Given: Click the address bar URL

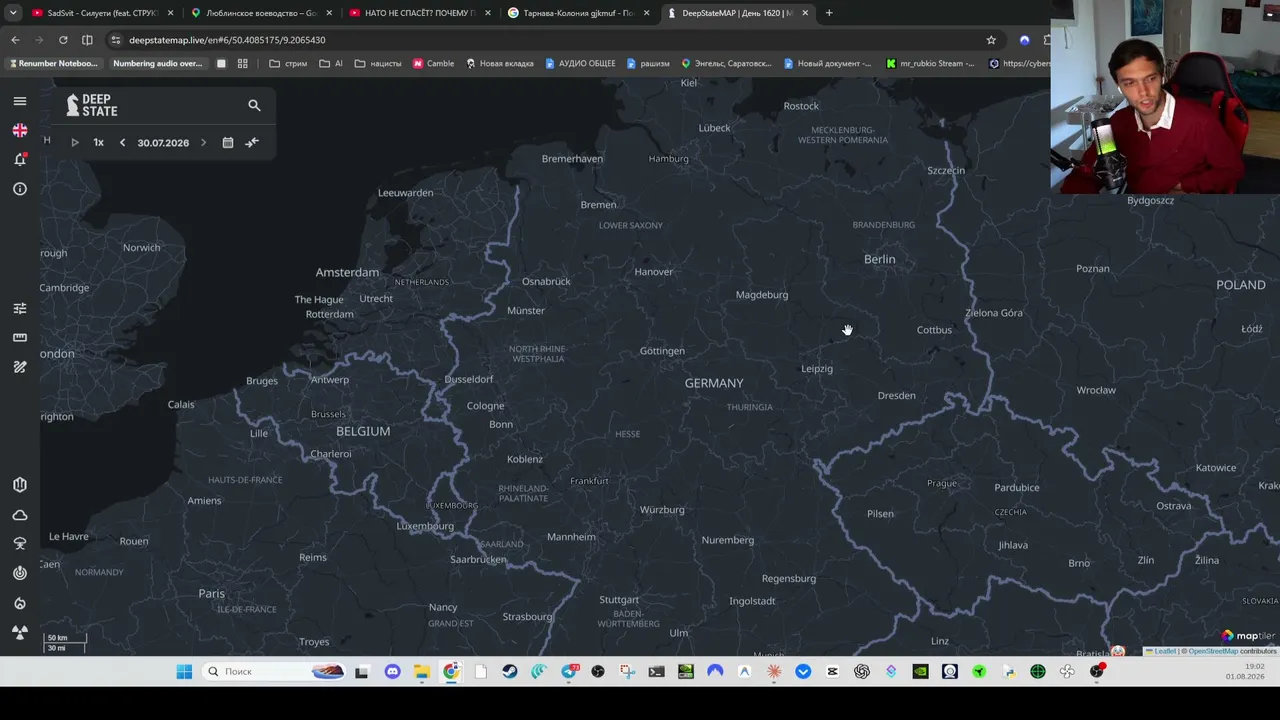Looking at the screenshot, I should click(x=227, y=40).
